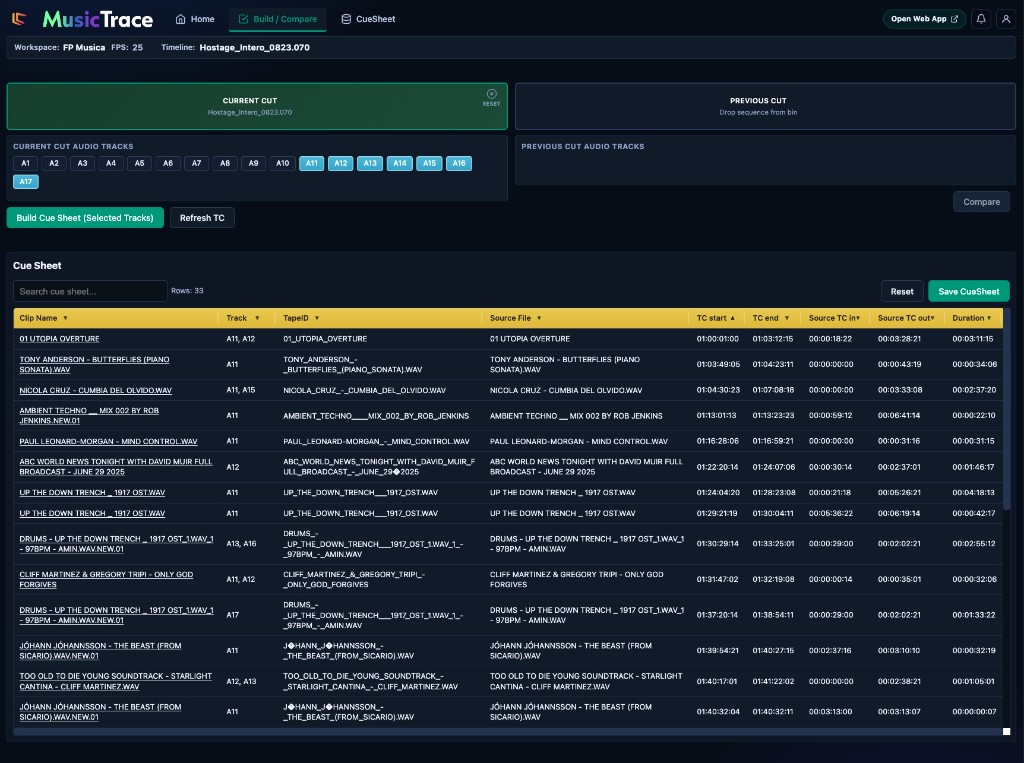The width and height of the screenshot is (1024, 763).
Task: Click the Home icon in navigation
Action: click(x=180, y=19)
